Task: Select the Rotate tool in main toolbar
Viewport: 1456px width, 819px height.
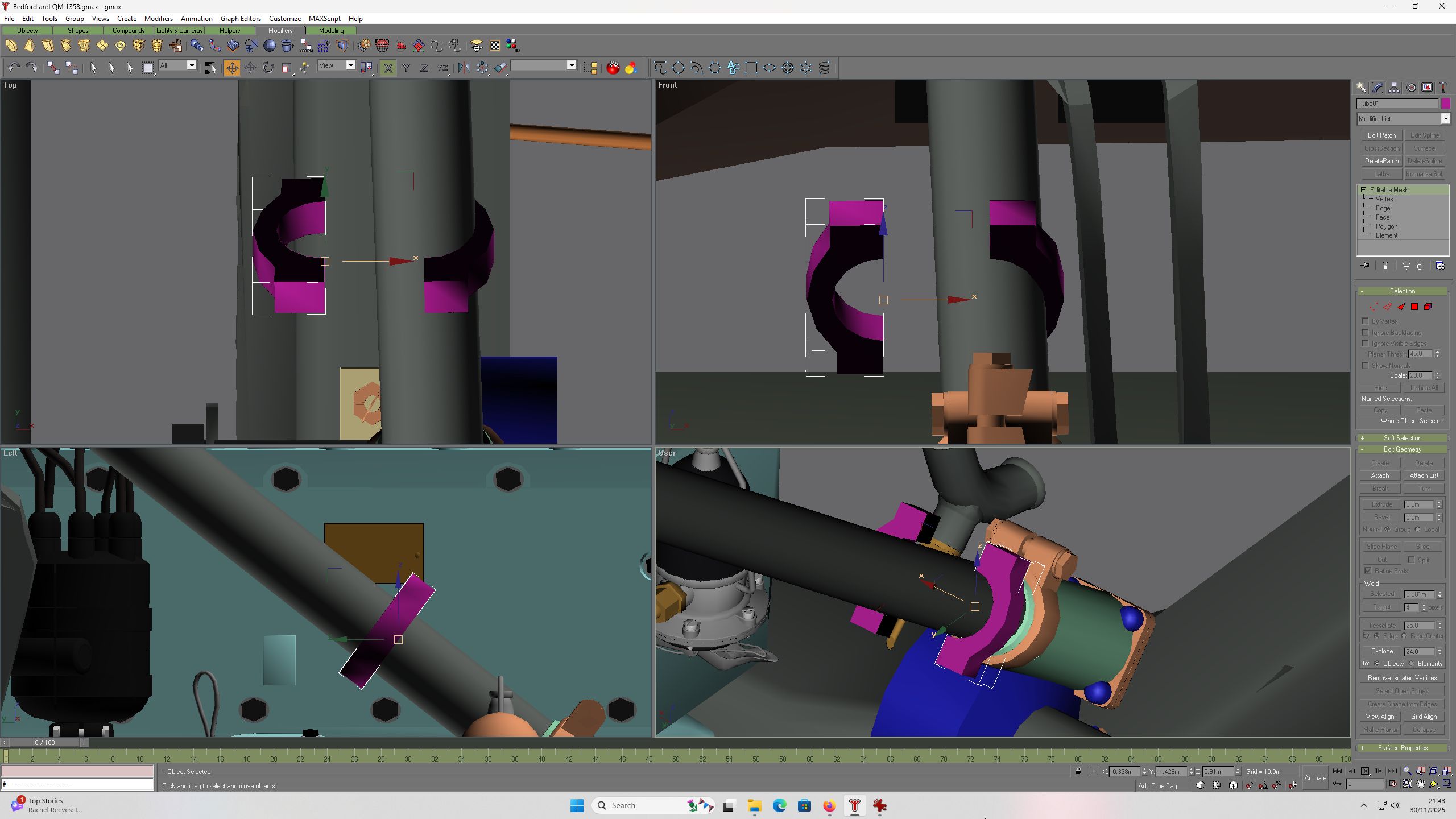Action: click(x=268, y=68)
